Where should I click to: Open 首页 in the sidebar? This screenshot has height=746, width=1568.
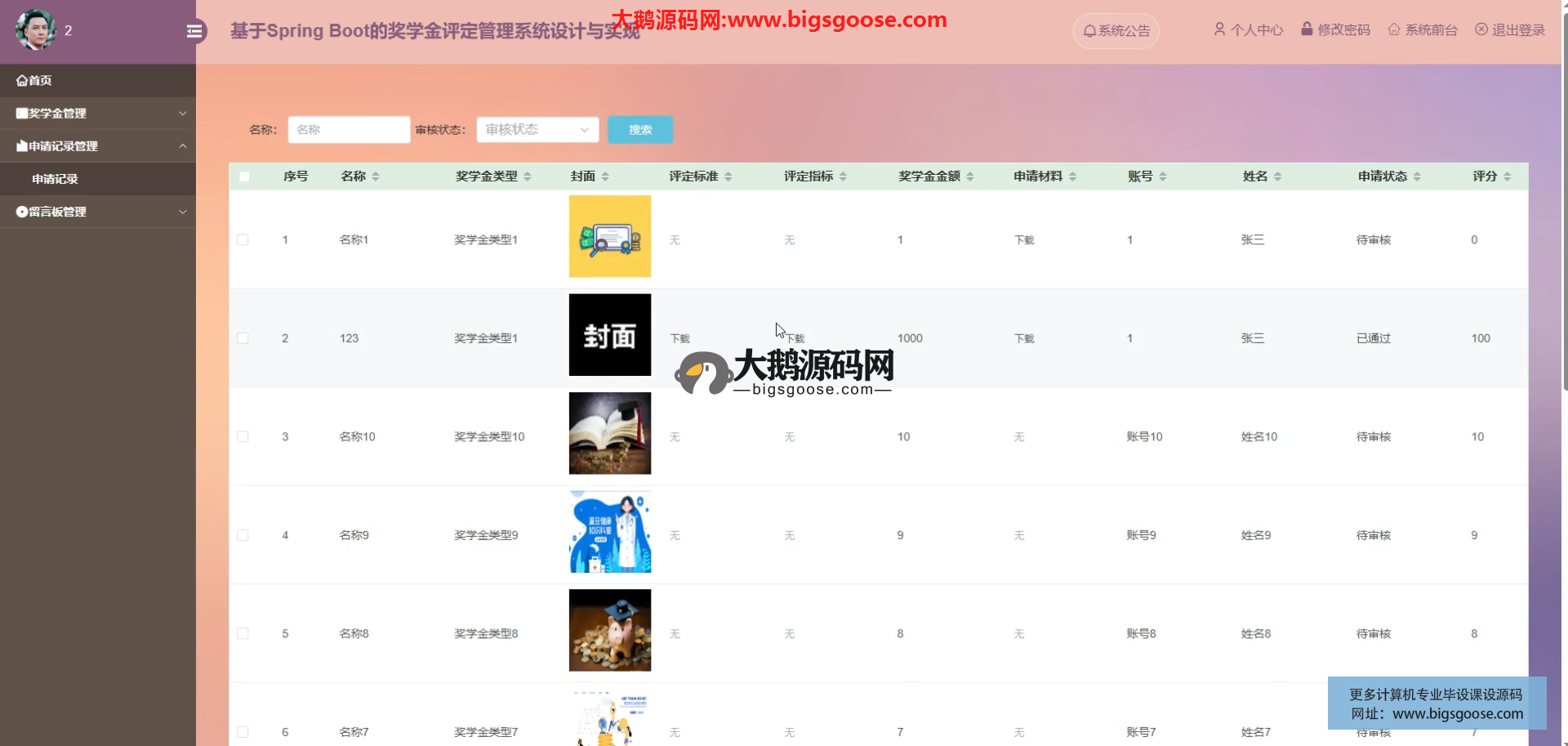tap(34, 81)
